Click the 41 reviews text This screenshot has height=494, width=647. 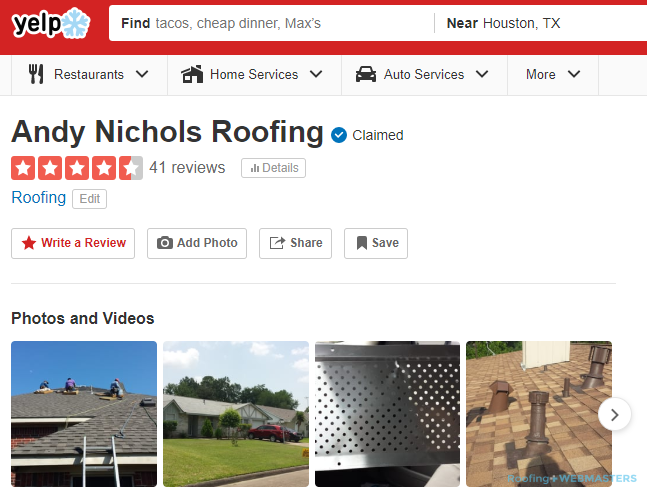[187, 168]
